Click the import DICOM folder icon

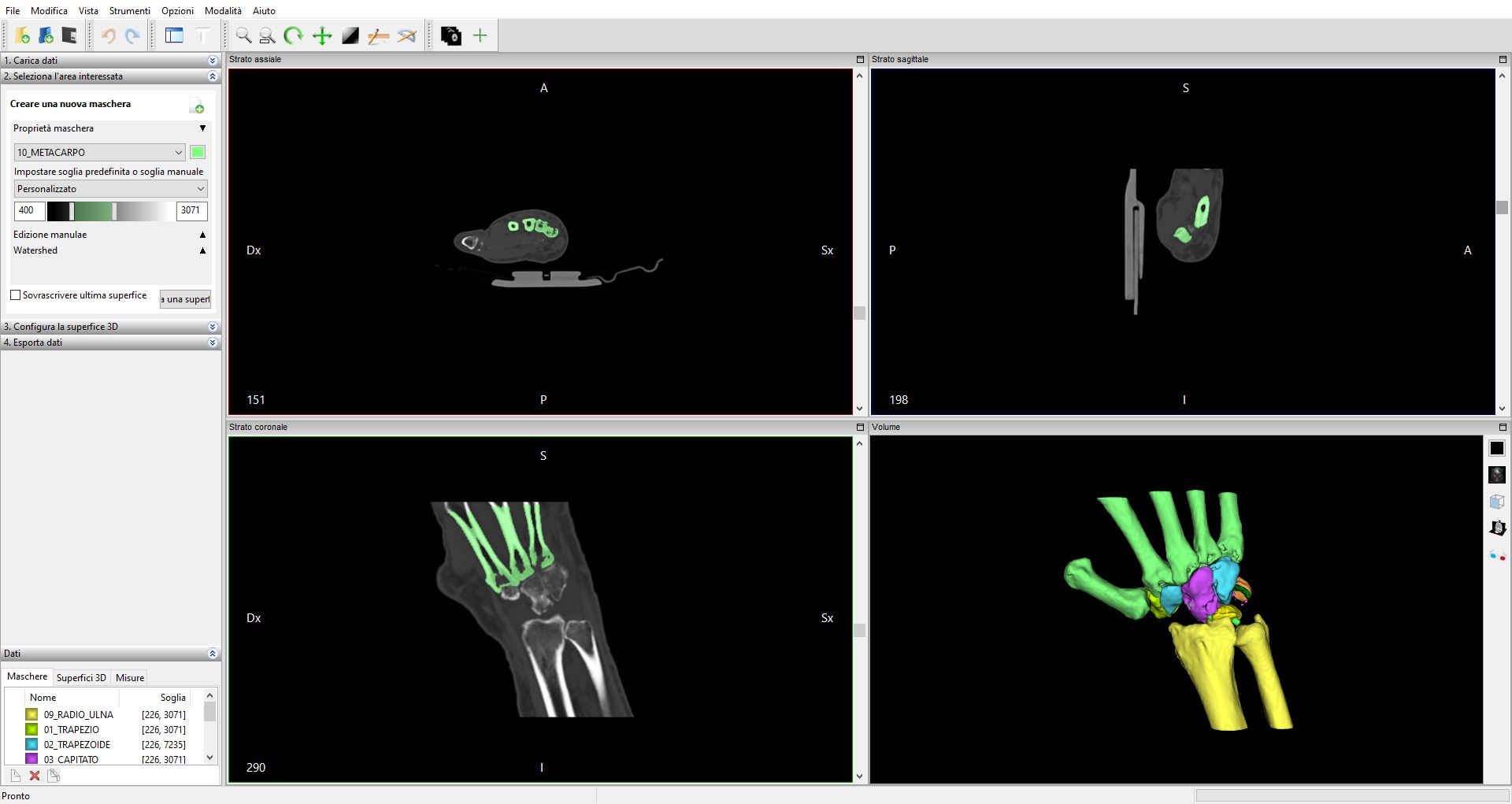22,35
